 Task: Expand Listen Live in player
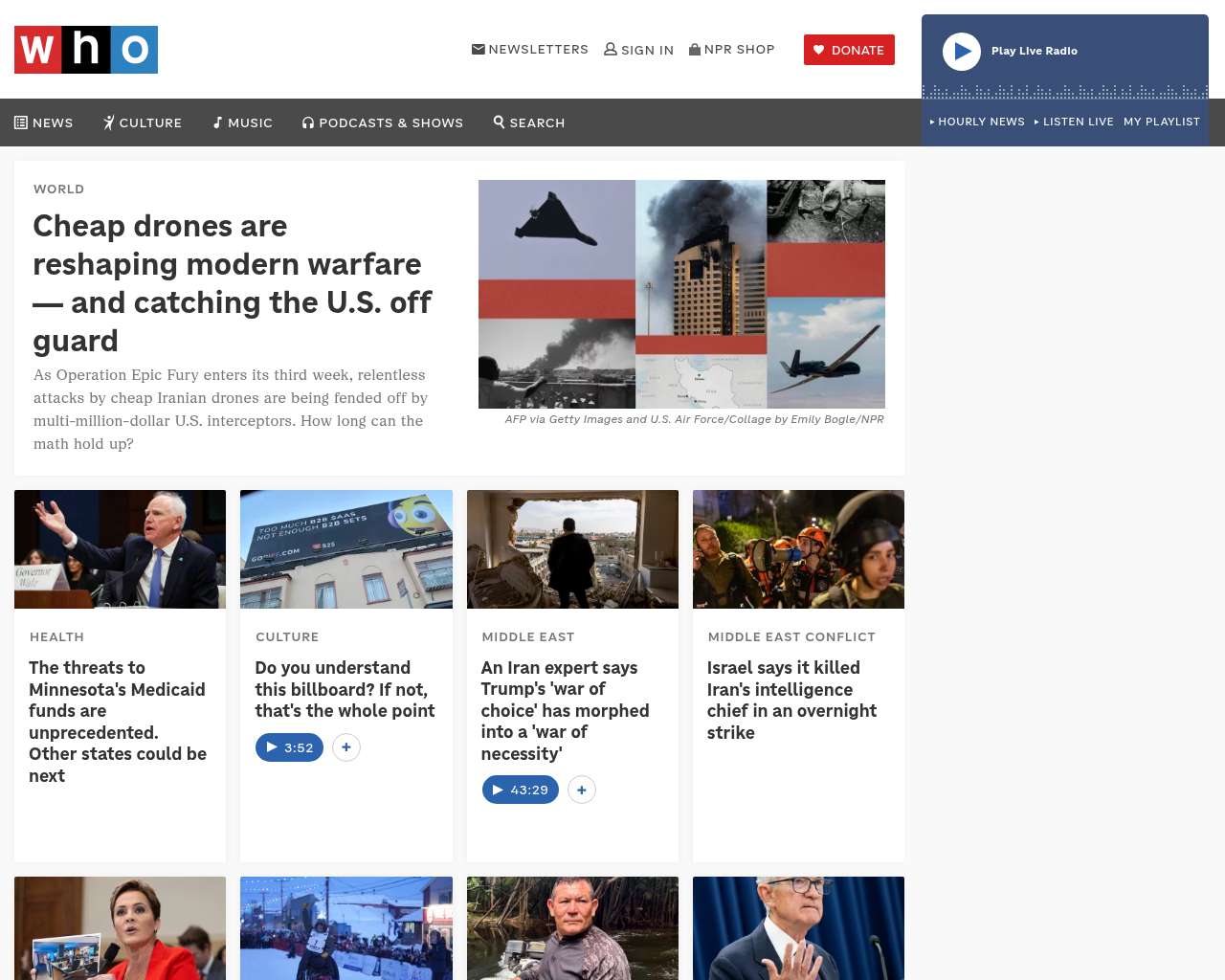pos(1074,122)
